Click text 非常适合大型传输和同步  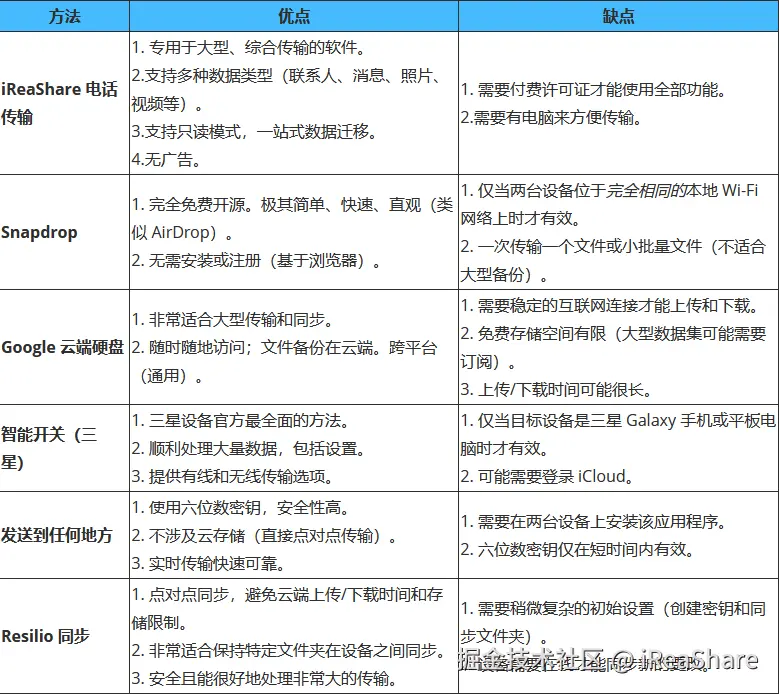[237, 319]
